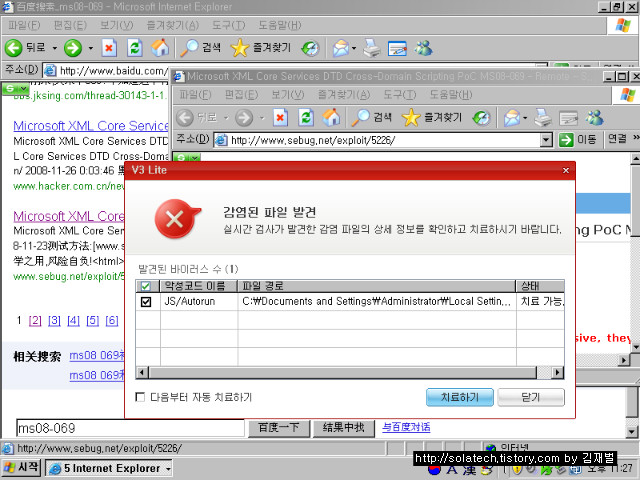Stop page loading in Baidu window toolbar
Screen dimensions: 640x480
click(109, 48)
